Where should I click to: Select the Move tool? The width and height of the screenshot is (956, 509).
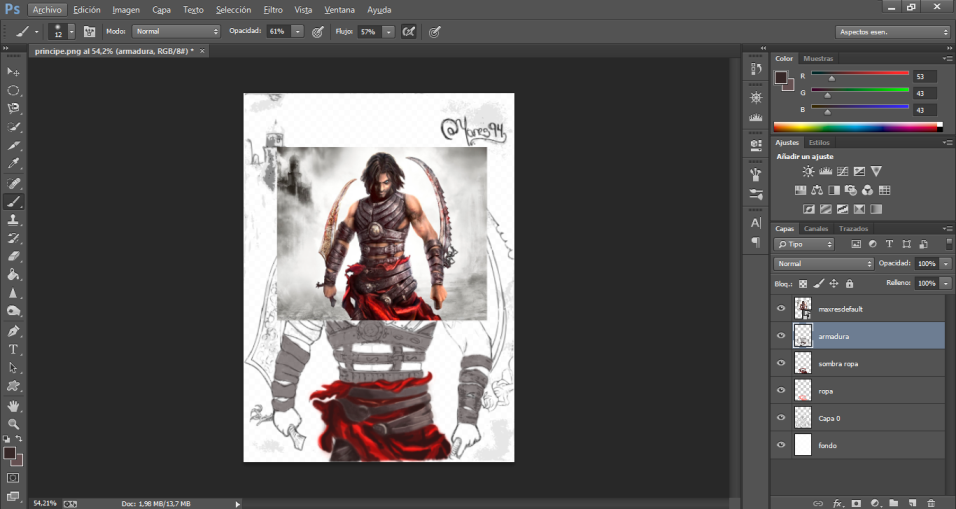click(x=14, y=72)
